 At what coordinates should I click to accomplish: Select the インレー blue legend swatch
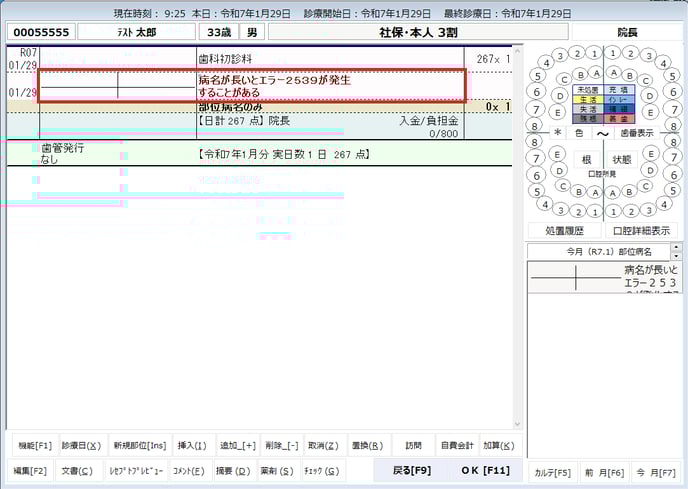(618, 100)
